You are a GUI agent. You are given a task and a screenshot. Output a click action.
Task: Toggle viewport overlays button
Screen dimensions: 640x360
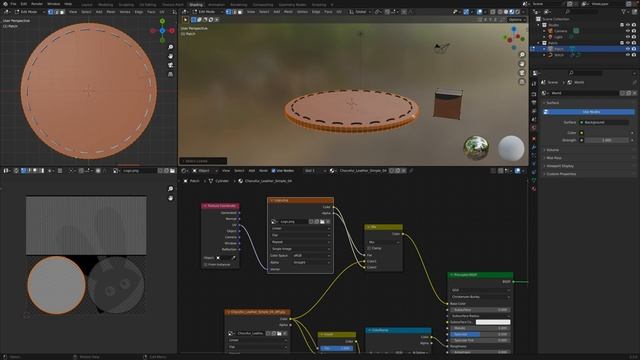(480, 12)
